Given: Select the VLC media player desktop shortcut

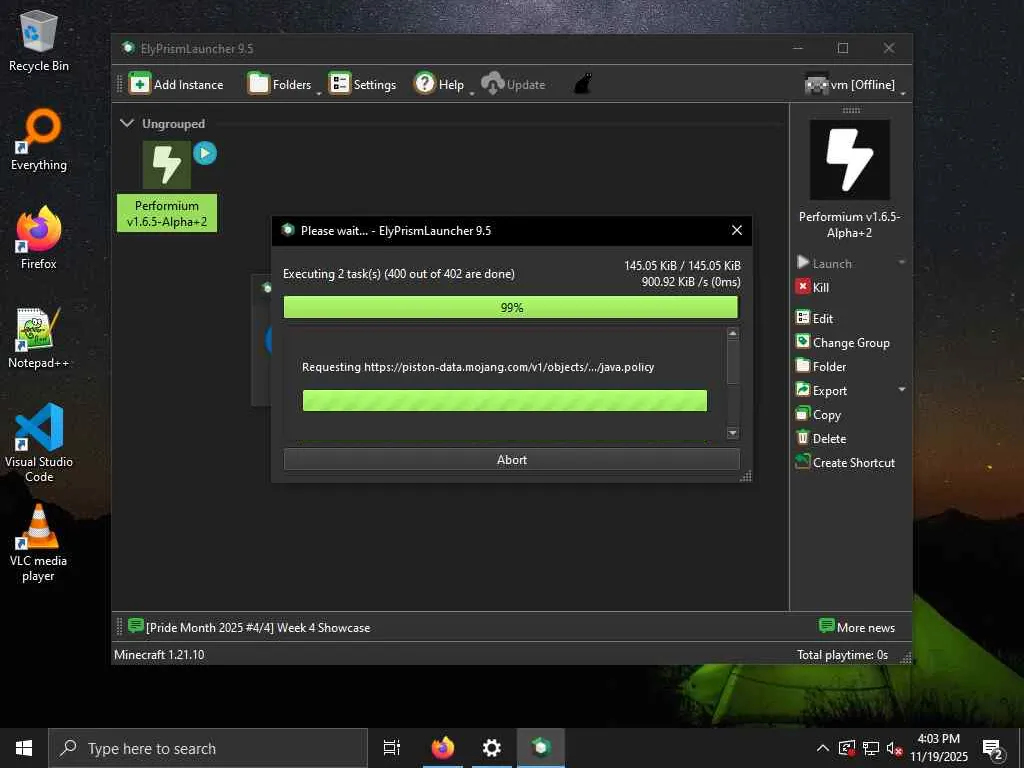Looking at the screenshot, I should click(x=39, y=542).
